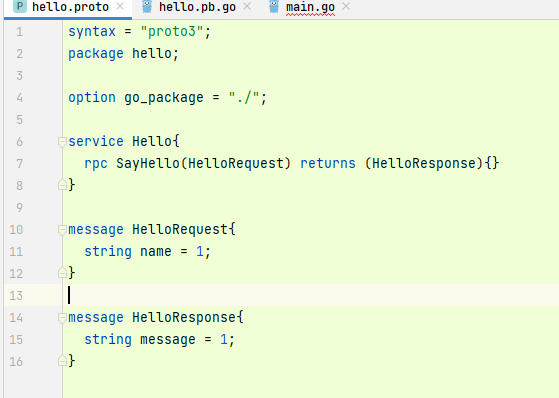
Task: Click fold end marker at line 16
Action: click(x=62, y=361)
